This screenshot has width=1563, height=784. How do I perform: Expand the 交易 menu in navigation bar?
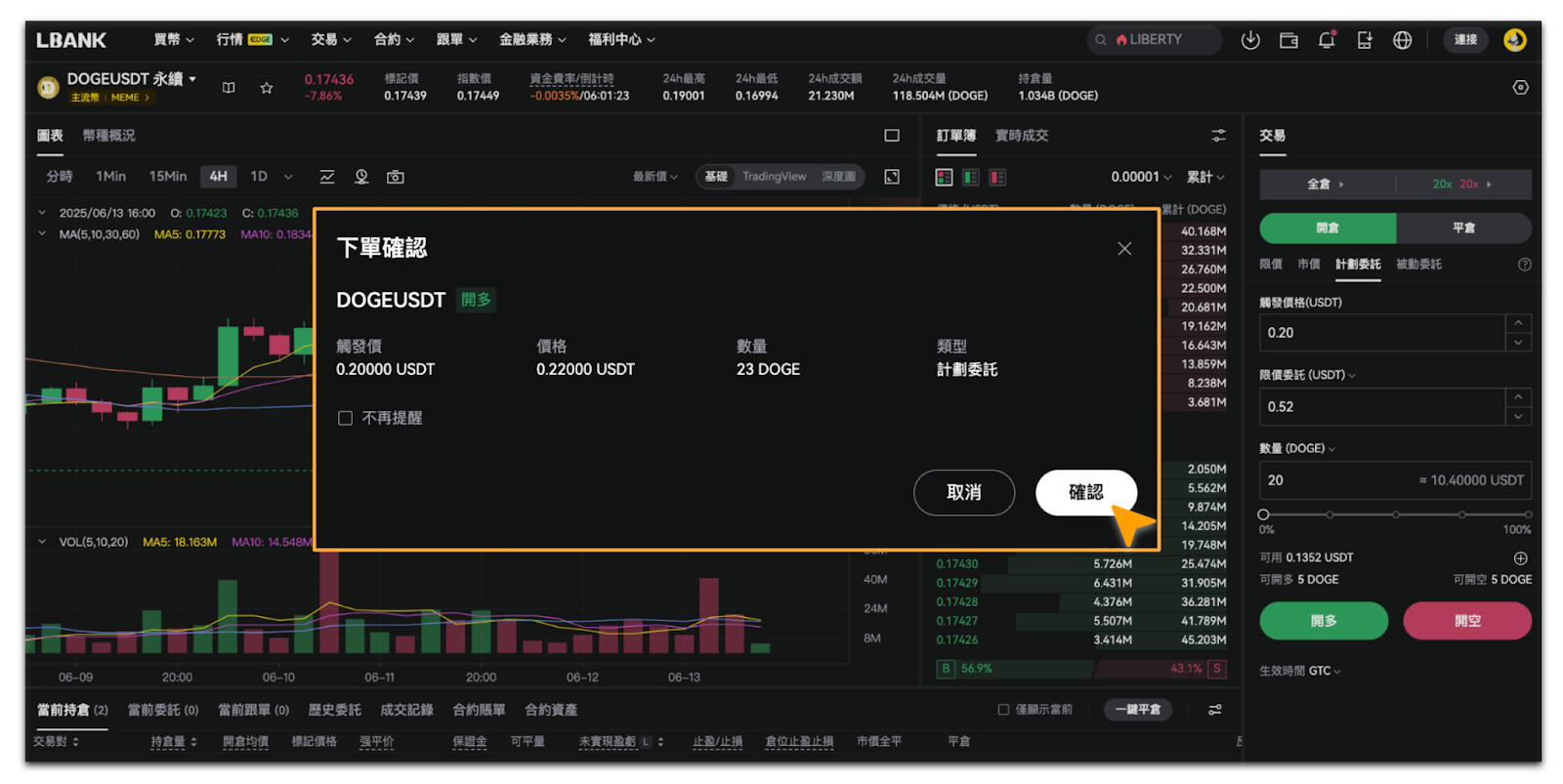[x=330, y=40]
